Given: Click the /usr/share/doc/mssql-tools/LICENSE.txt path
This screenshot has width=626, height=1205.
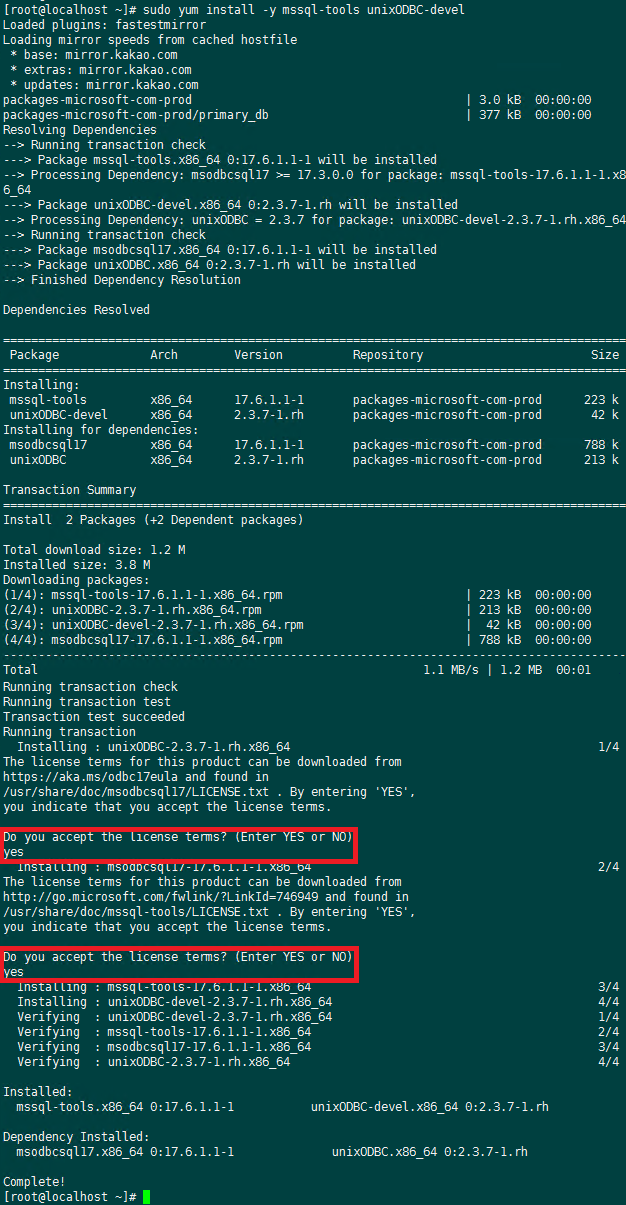Looking at the screenshot, I should click(x=136, y=912).
